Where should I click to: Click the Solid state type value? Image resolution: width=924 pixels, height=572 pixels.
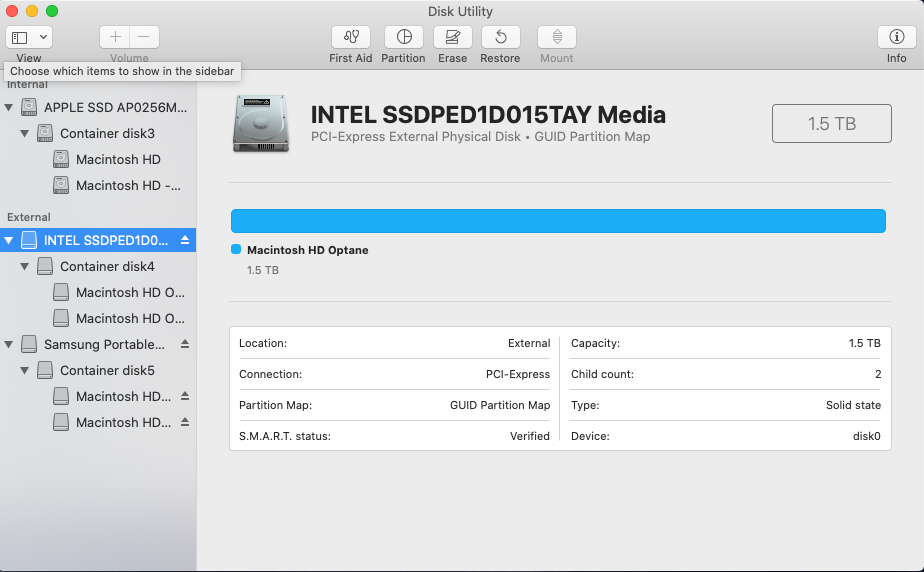853,405
